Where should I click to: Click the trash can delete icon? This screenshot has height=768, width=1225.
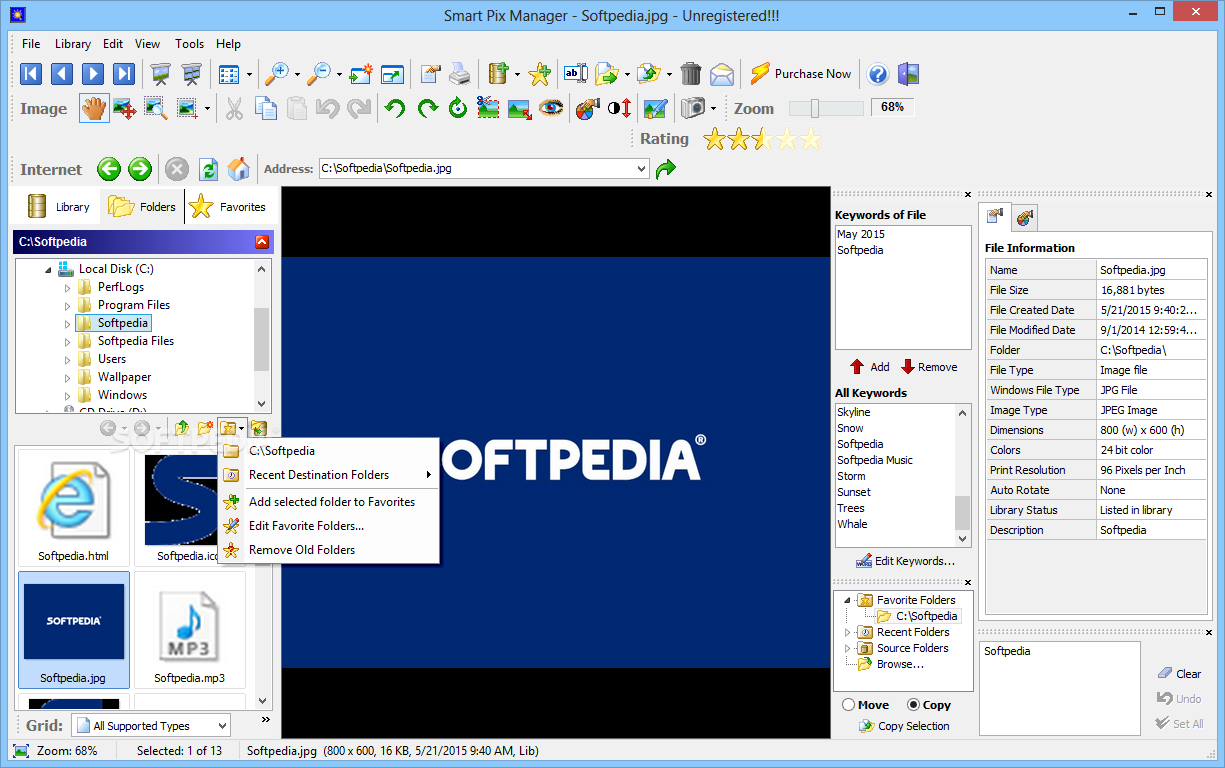[x=691, y=73]
